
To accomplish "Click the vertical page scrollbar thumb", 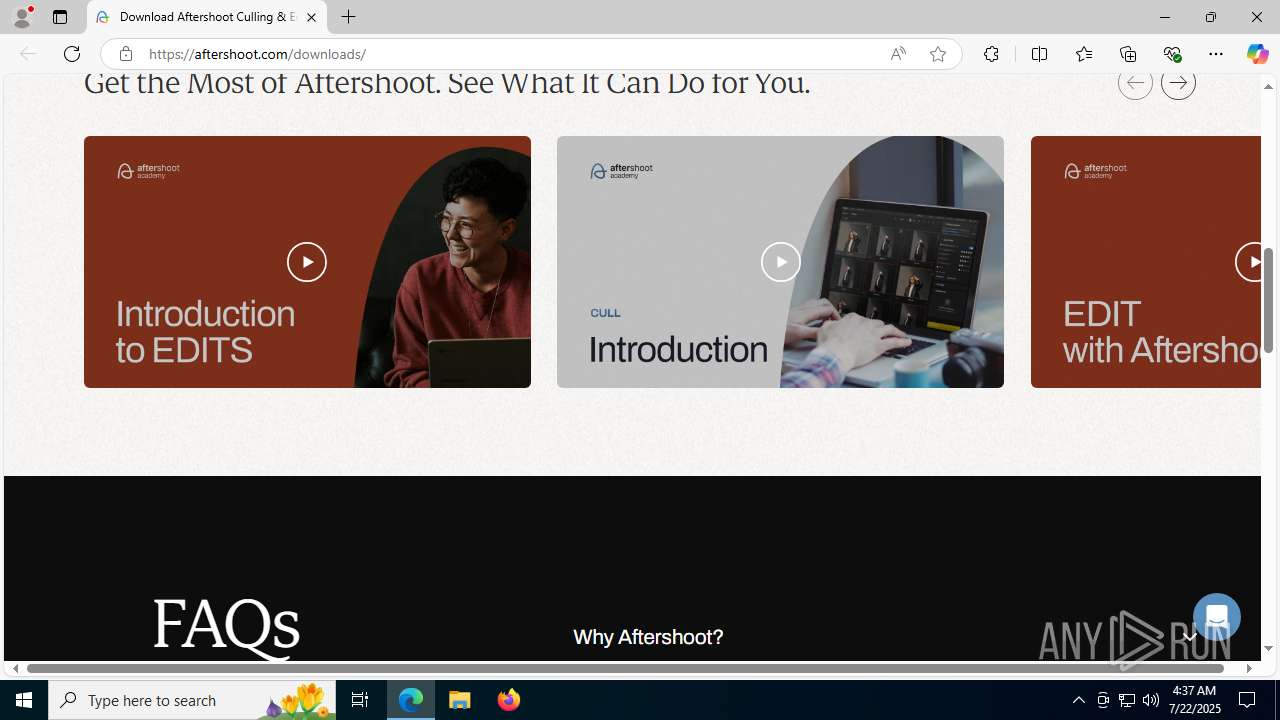I will (1268, 300).
